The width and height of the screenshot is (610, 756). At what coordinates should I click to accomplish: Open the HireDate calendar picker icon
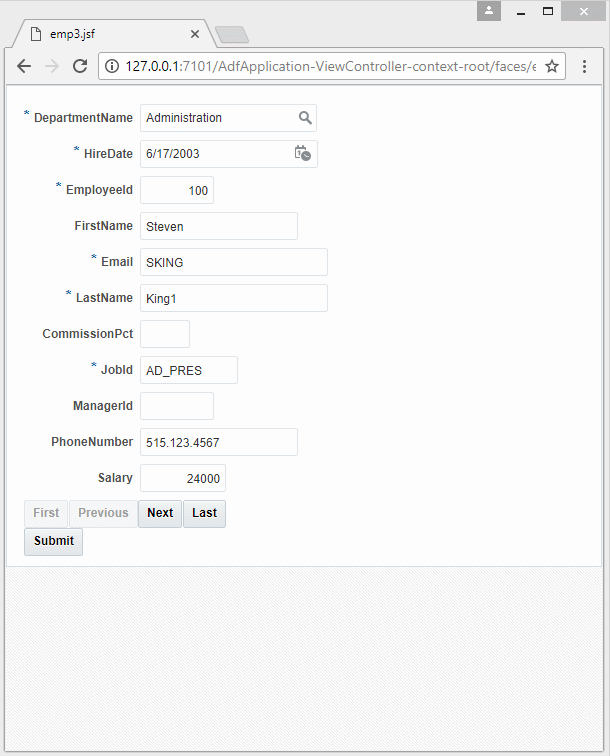click(302, 153)
